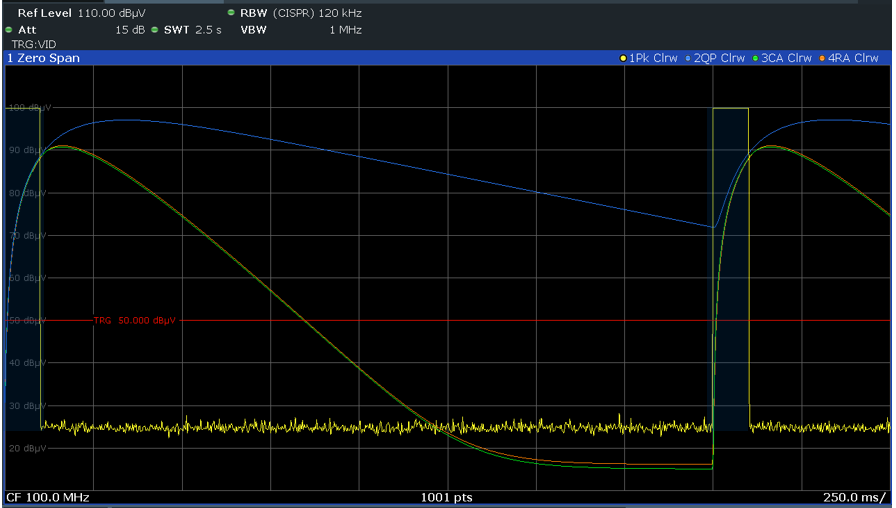Click the CF 100.0 MHz center frequency
Image resolution: width=896 pixels, height=508 pixels.
pos(48,497)
